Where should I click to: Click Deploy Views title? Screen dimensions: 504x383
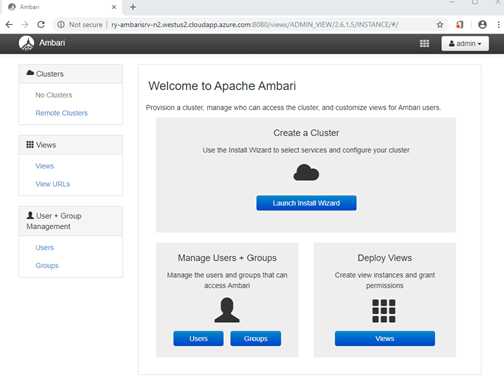[385, 258]
